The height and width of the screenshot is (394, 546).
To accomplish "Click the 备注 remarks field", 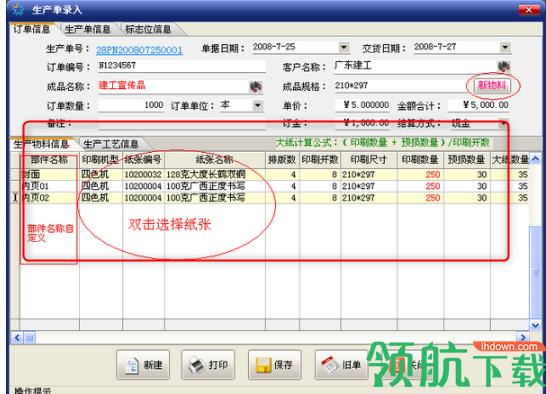I will click(x=182, y=124).
